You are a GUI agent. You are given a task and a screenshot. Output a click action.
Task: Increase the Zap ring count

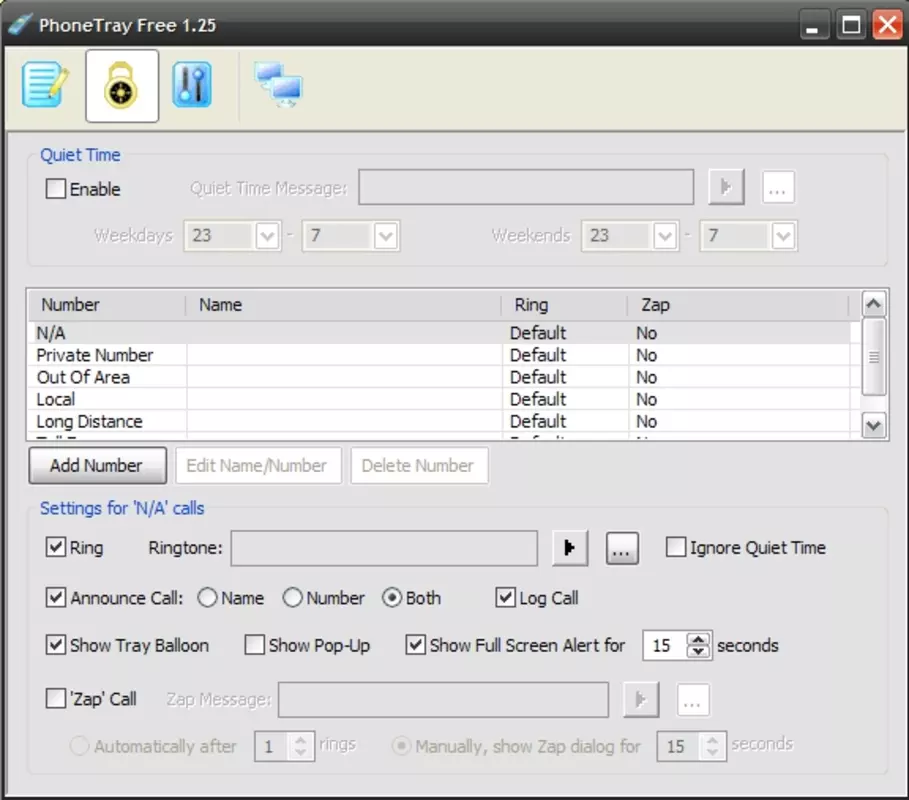coord(300,740)
